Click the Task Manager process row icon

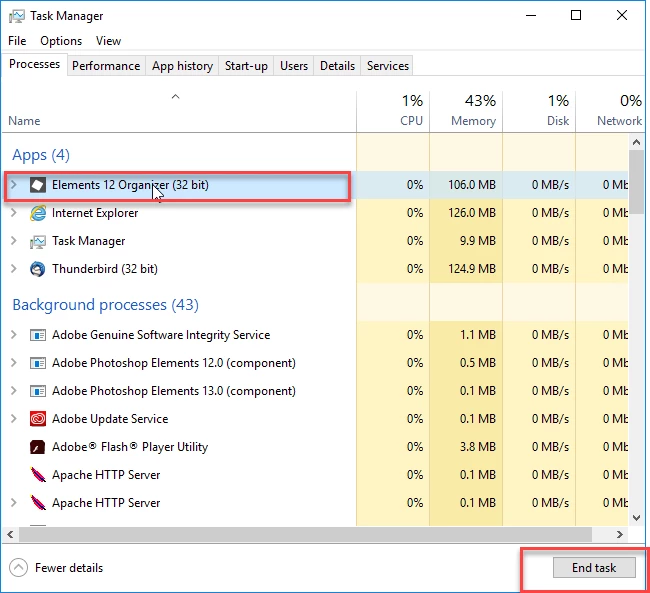[x=38, y=241]
